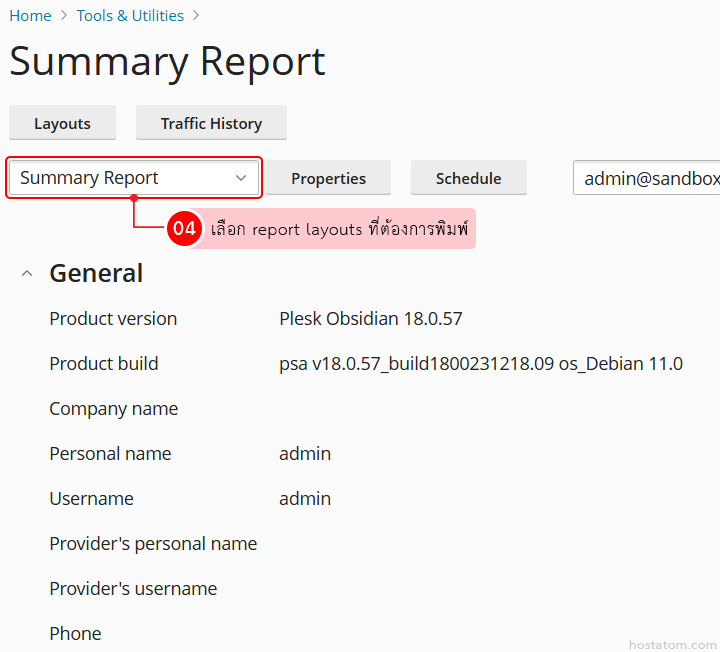Click the Summary Report page title
Image resolution: width=720 pixels, height=652 pixels.
pyautogui.click(x=167, y=62)
